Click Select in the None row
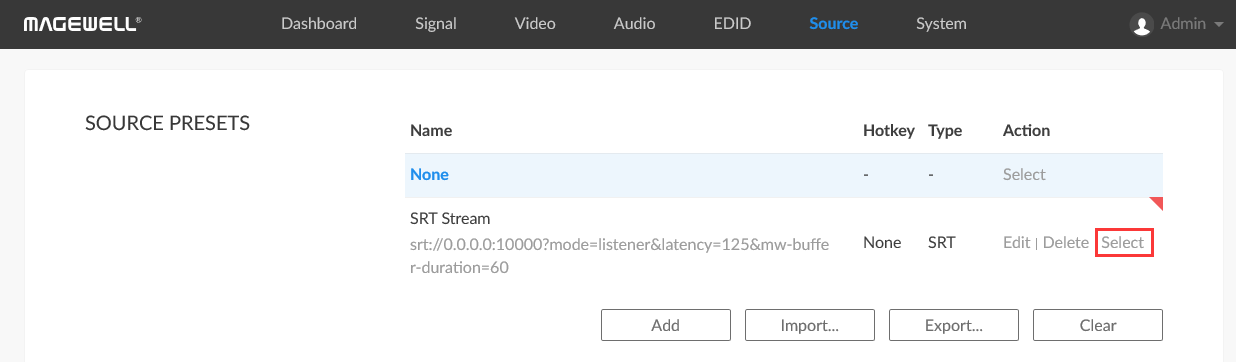Image resolution: width=1236 pixels, height=362 pixels. [x=1024, y=174]
